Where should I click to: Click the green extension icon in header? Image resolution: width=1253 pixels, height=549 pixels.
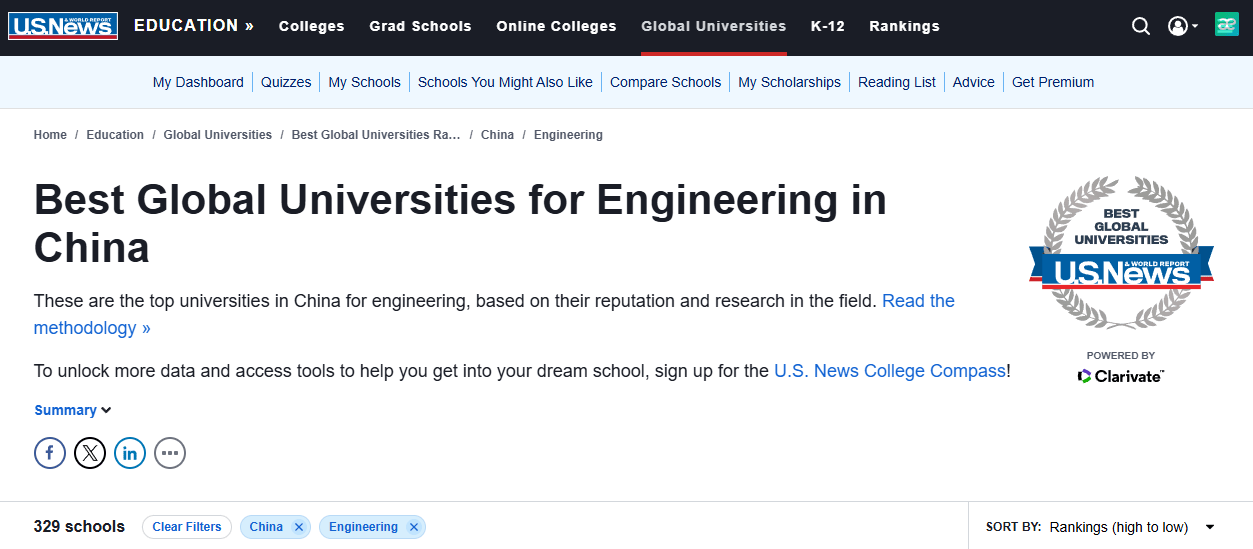pos(1226,26)
